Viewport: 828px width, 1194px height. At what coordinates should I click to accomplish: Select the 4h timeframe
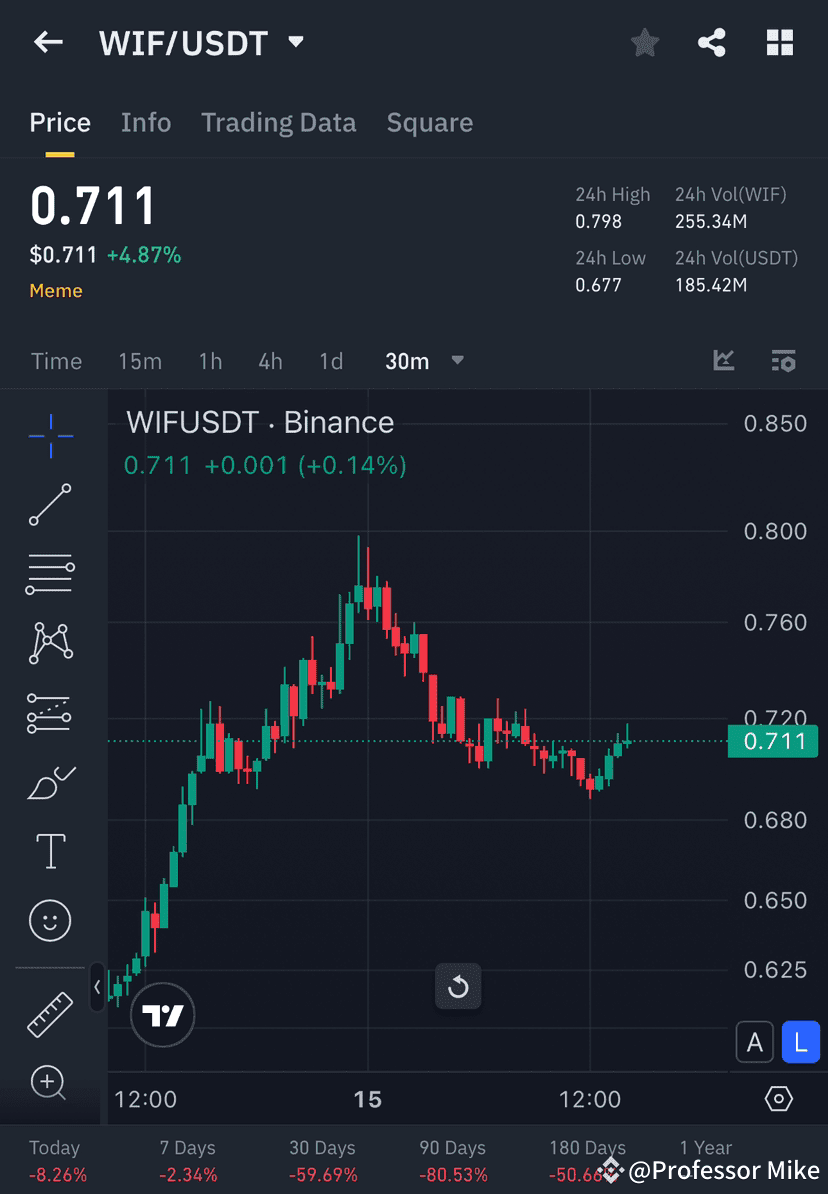[270, 361]
